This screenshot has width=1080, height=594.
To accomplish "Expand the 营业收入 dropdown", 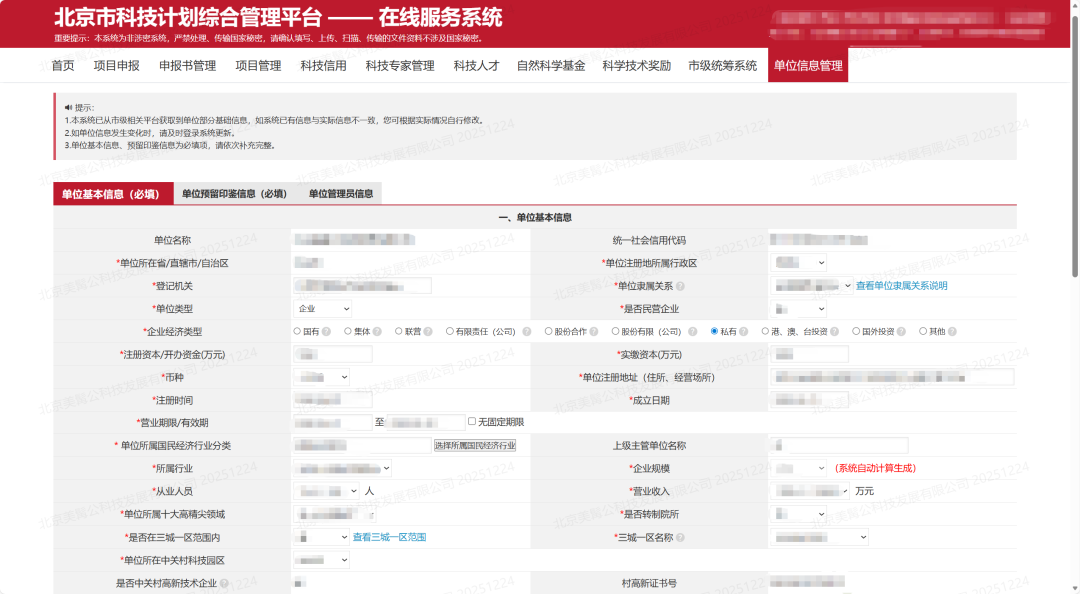I will click(x=809, y=491).
